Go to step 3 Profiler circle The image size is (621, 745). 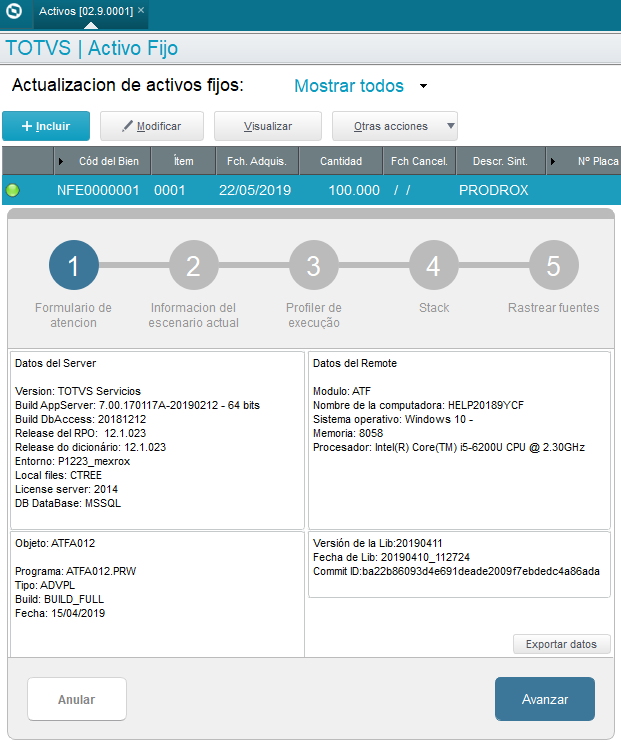(x=314, y=265)
